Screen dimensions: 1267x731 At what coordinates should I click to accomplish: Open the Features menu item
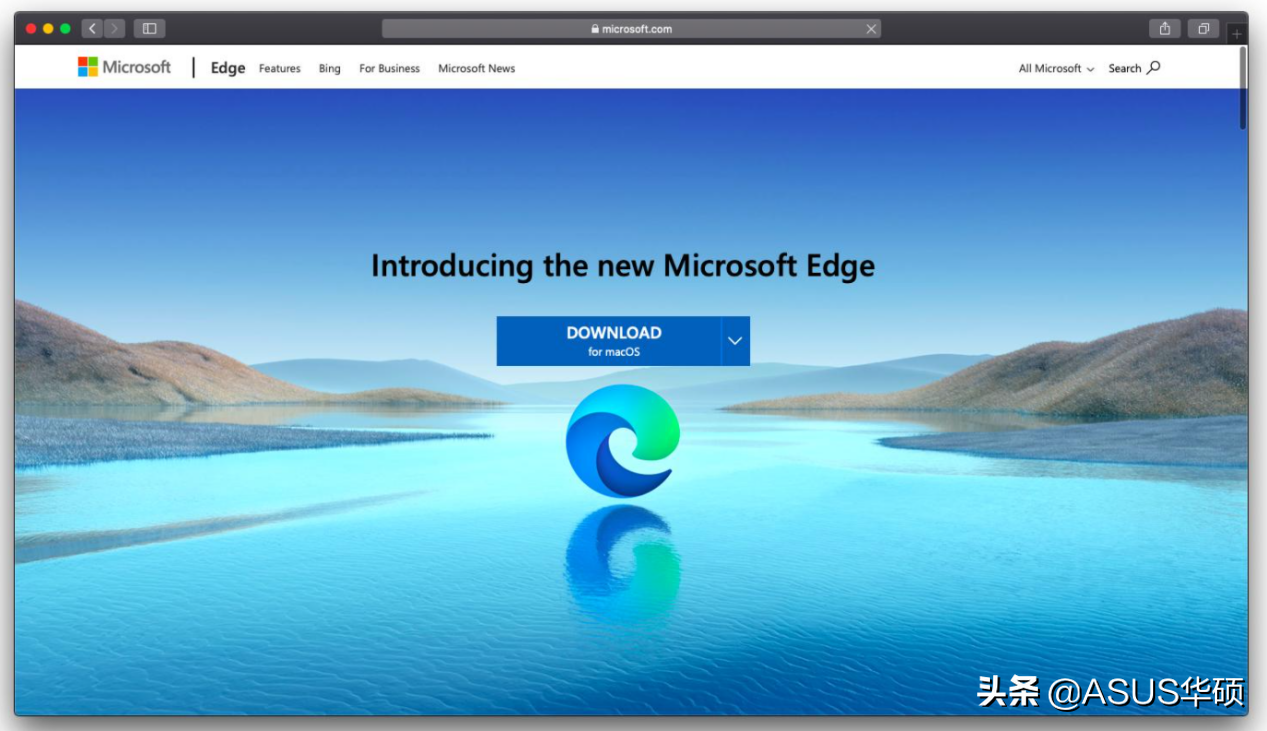coord(279,69)
